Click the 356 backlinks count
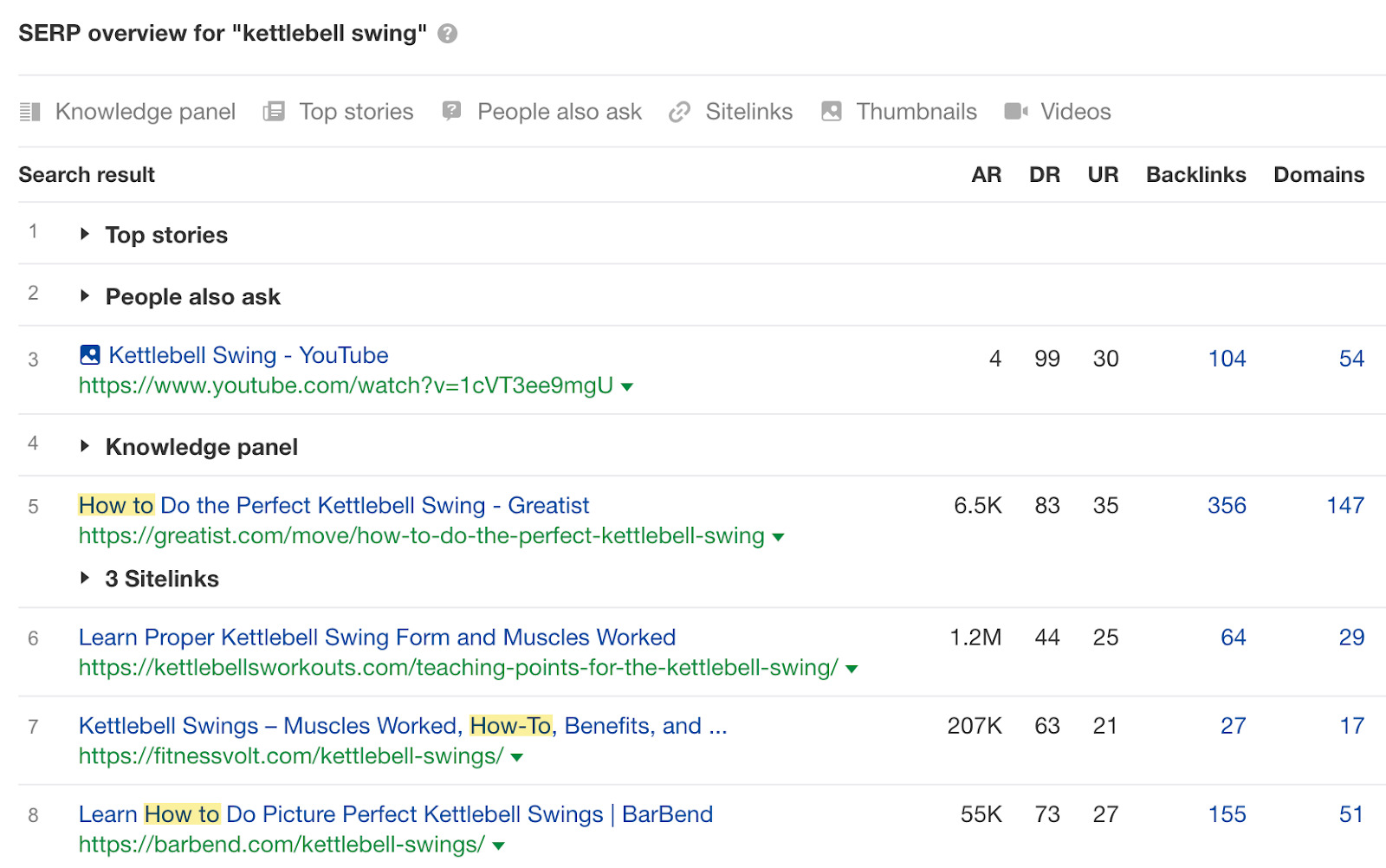Viewport: 1386px width, 868px height. point(1227,506)
